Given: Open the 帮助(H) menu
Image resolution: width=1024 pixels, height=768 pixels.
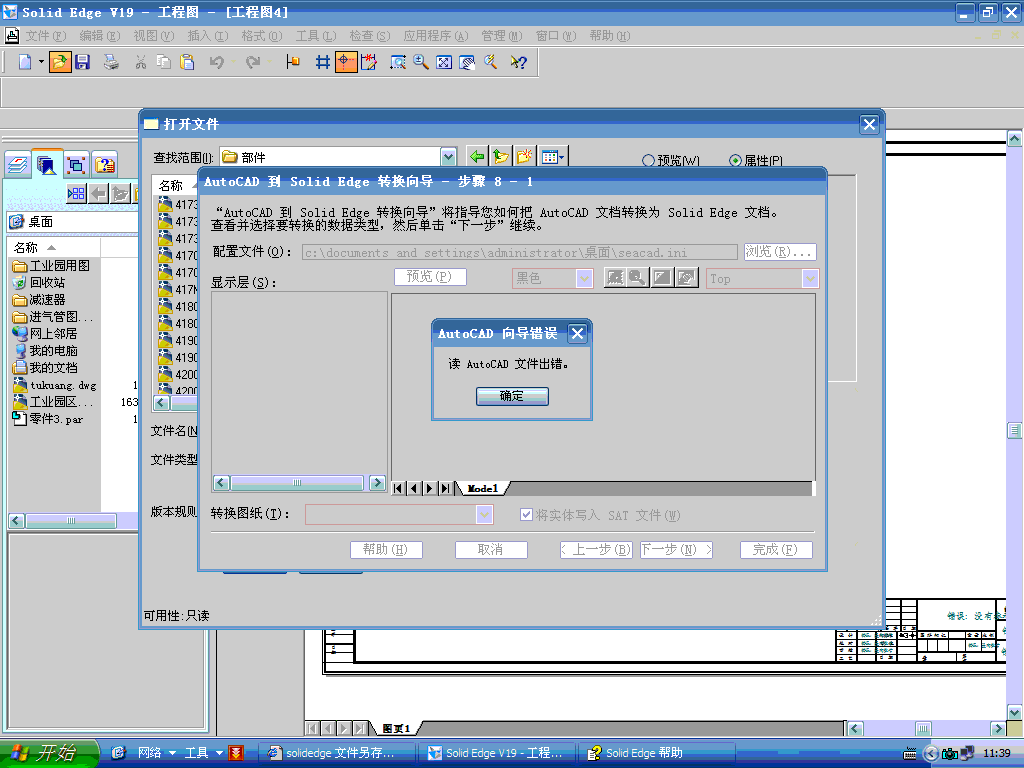Looking at the screenshot, I should [610, 35].
